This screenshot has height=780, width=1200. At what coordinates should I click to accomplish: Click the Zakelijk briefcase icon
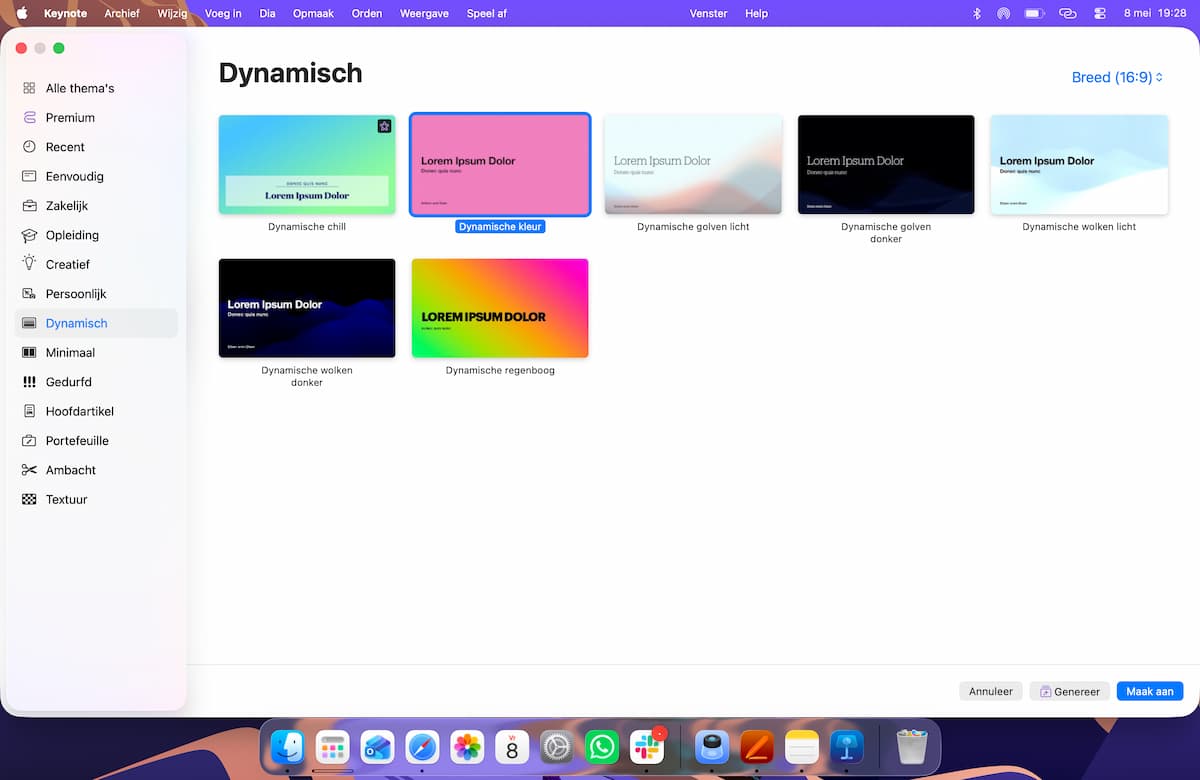point(29,206)
